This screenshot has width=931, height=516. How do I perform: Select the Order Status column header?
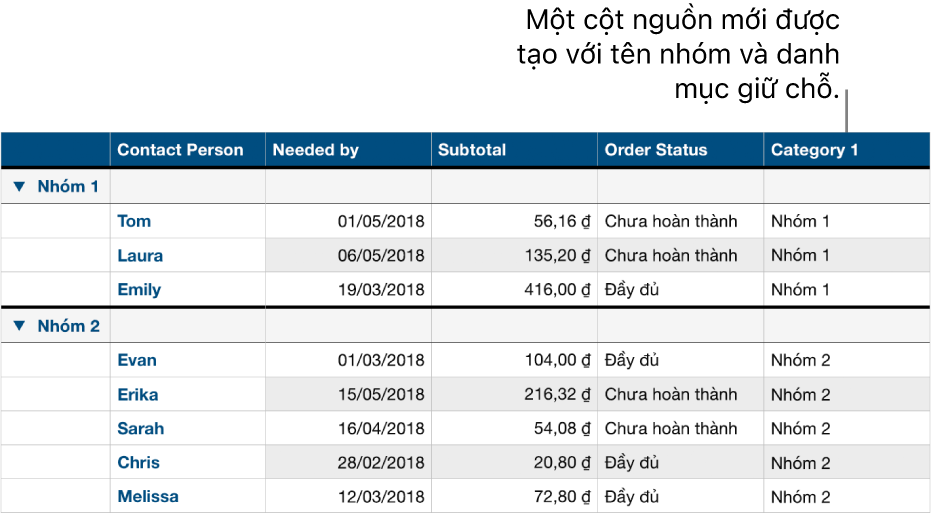coord(656,150)
